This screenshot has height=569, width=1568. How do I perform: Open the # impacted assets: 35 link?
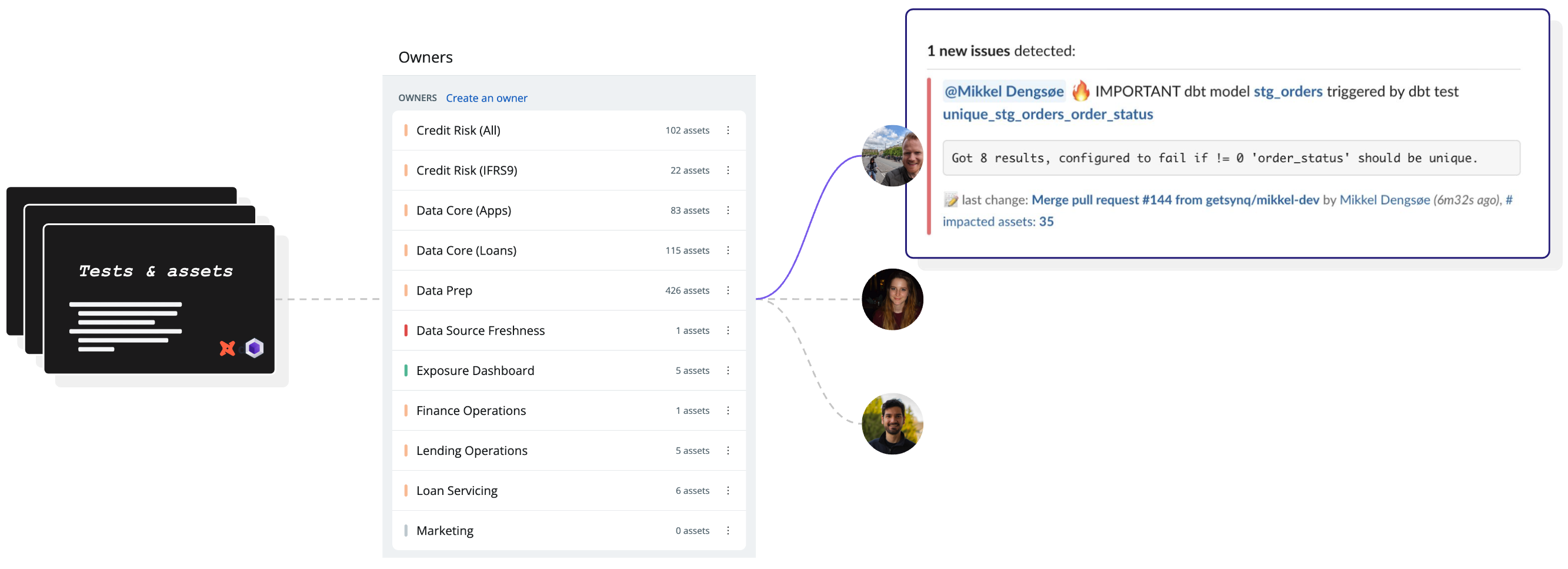point(998,222)
